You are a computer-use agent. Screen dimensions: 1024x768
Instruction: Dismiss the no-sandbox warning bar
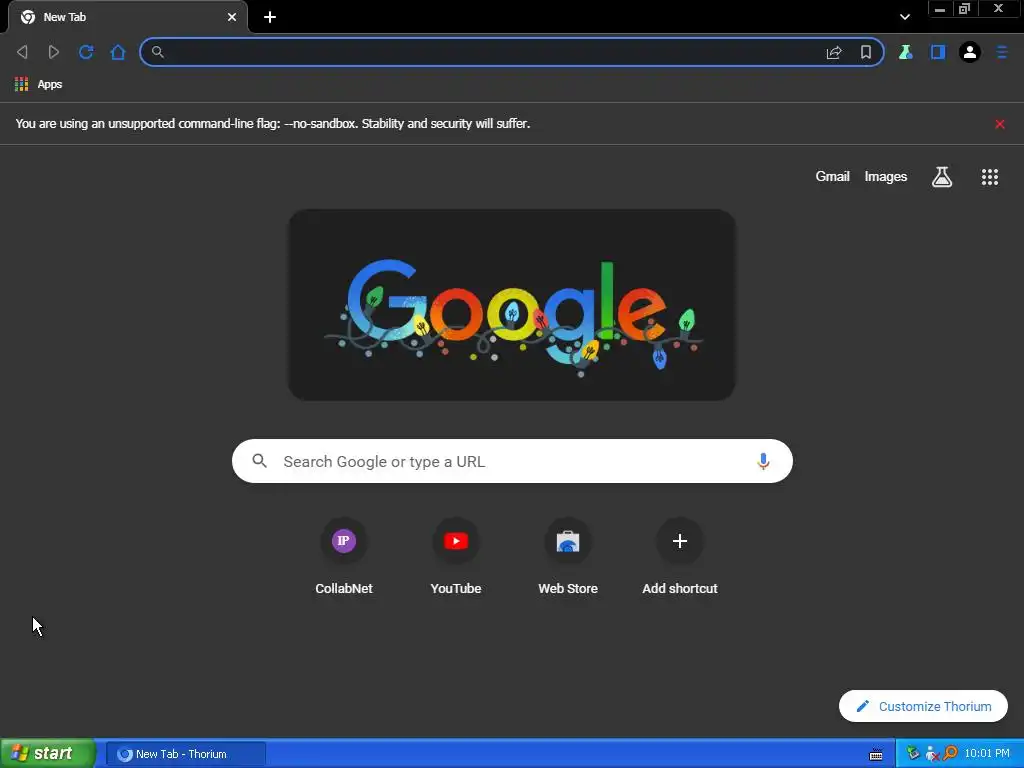pyautogui.click(x=1000, y=124)
